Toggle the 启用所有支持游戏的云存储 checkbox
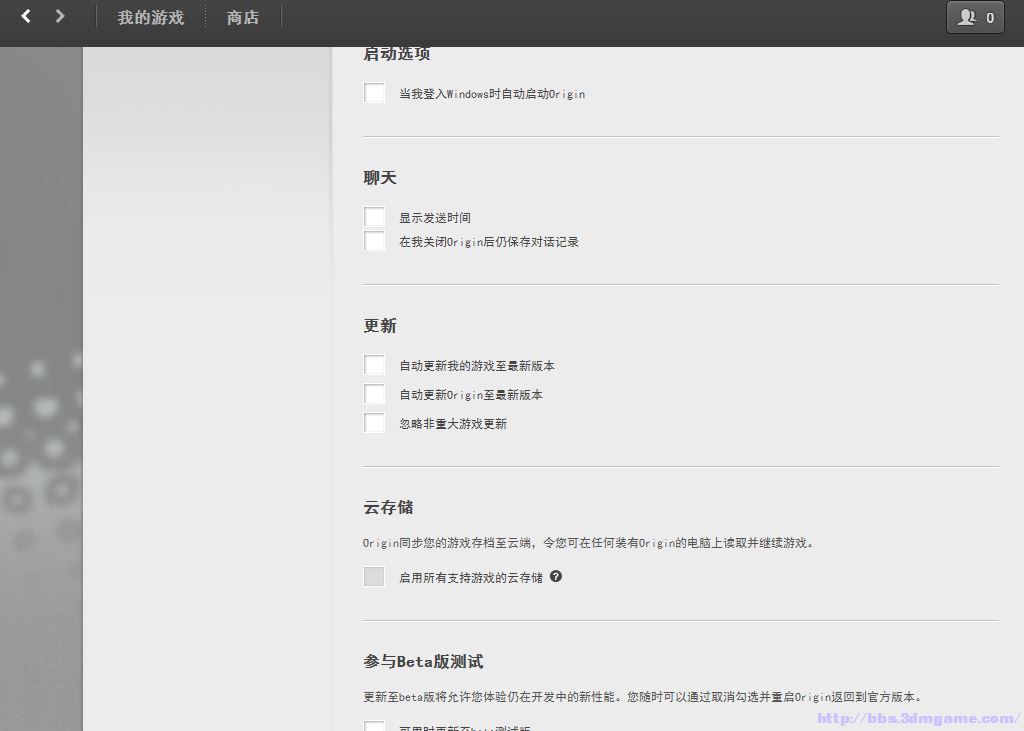The height and width of the screenshot is (731, 1024). (374, 577)
